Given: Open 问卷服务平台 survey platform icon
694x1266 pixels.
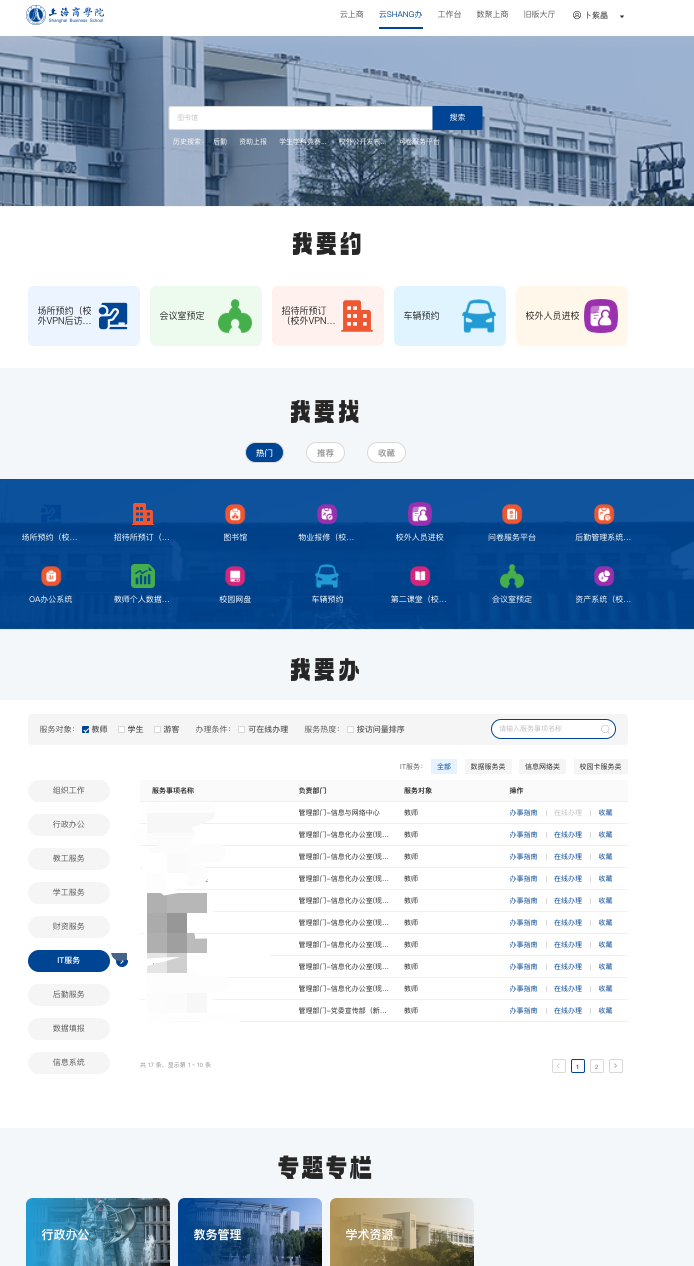Looking at the screenshot, I should click(x=511, y=514).
